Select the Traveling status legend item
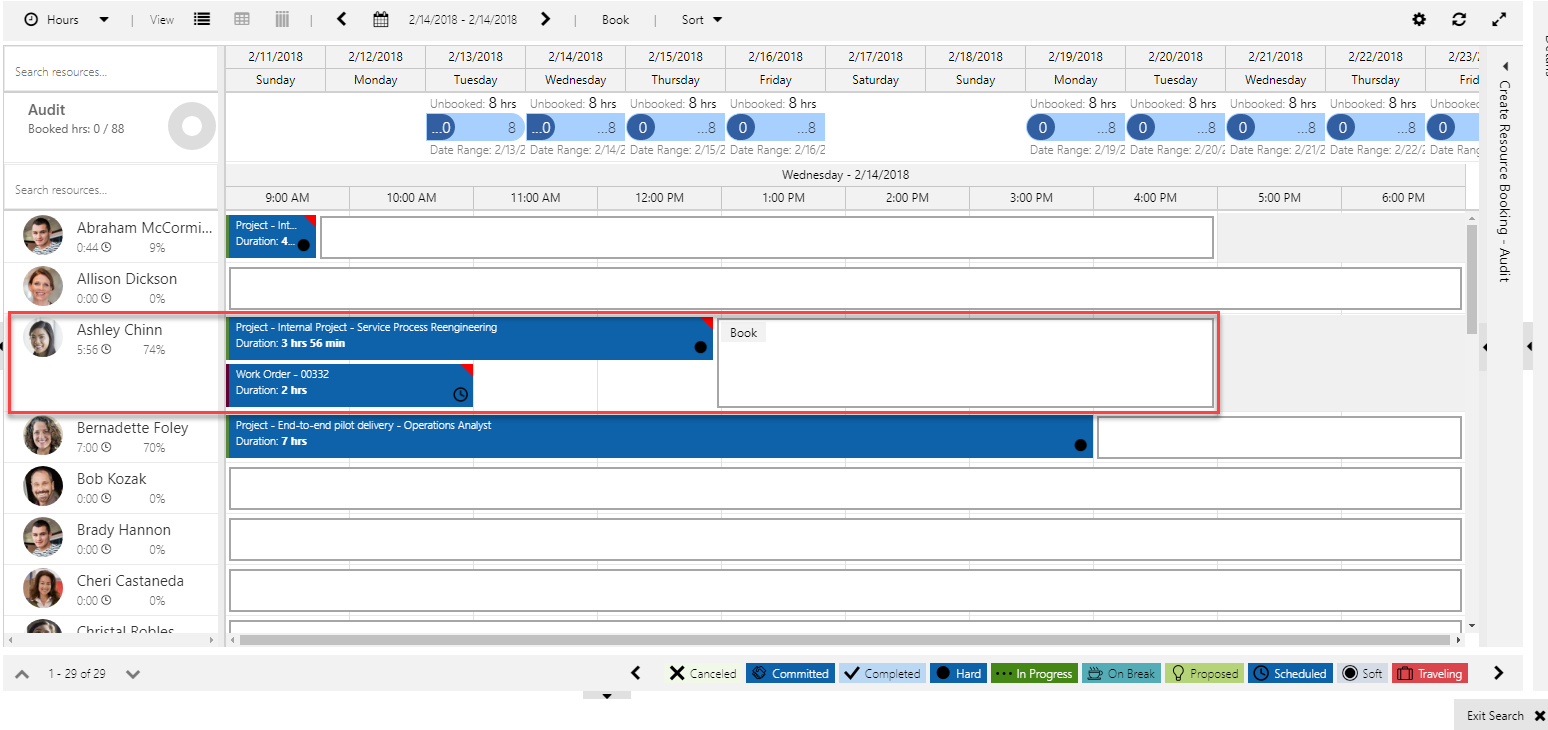The width and height of the screenshot is (1548, 730). tap(1429, 674)
